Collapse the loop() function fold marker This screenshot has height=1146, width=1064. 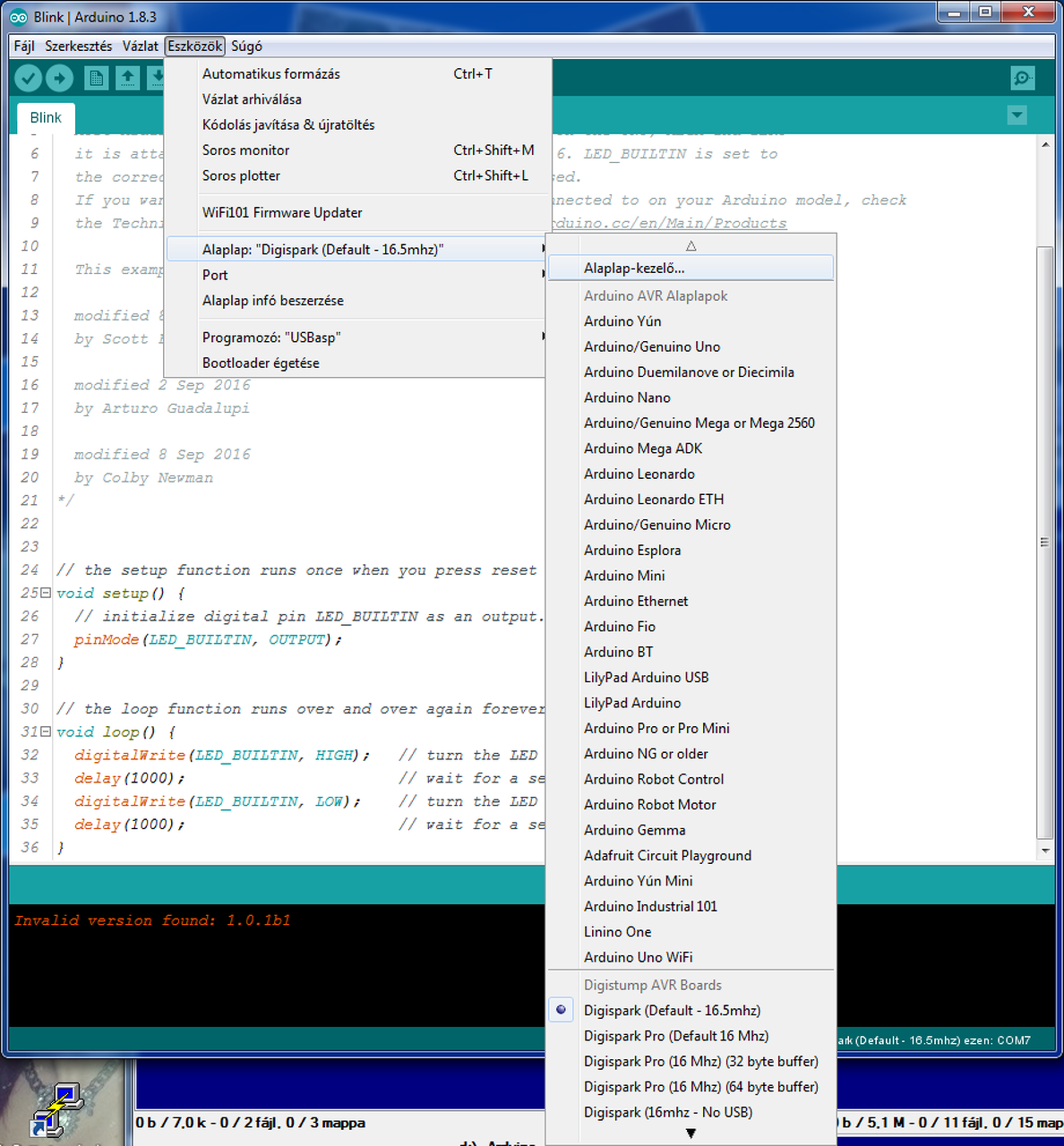[x=46, y=731]
